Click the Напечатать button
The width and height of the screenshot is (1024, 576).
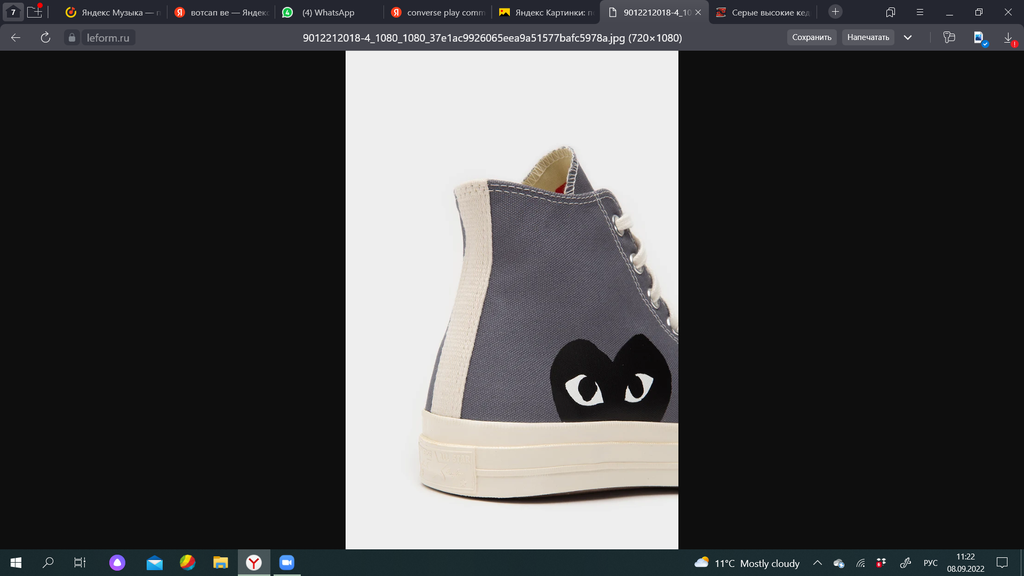tap(867, 37)
